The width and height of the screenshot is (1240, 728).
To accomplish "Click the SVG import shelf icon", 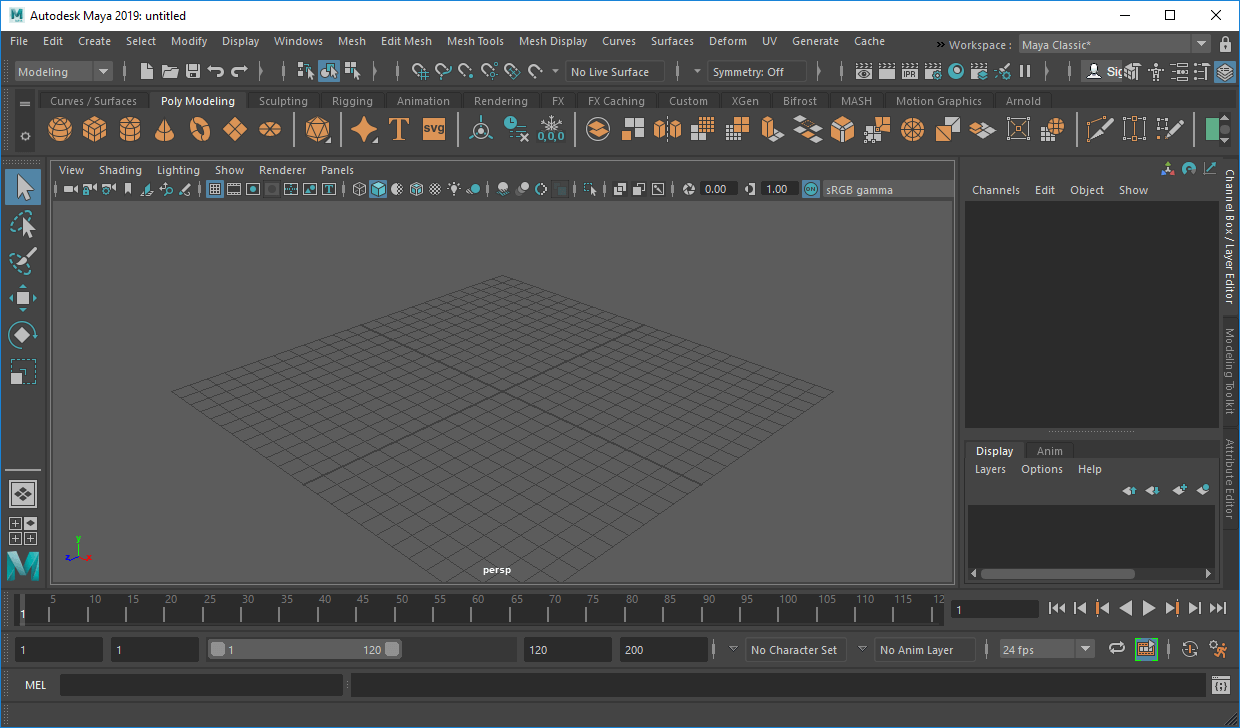I will click(x=434, y=129).
